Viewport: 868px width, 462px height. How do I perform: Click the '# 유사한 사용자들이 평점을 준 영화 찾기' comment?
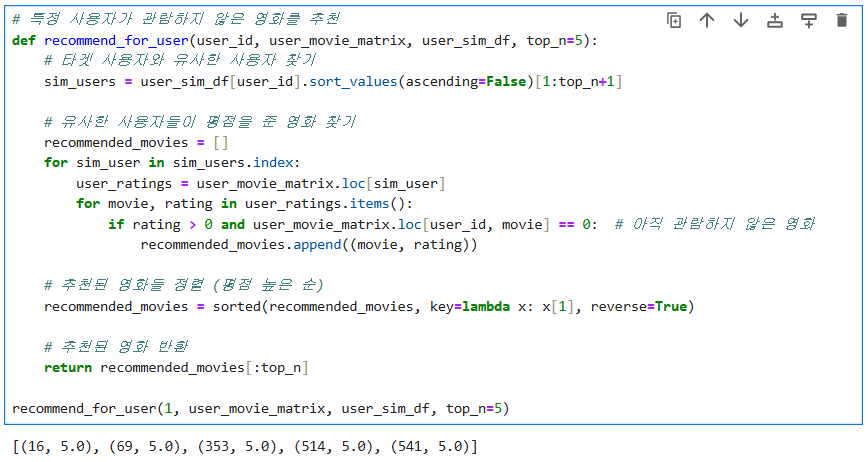tap(200, 122)
